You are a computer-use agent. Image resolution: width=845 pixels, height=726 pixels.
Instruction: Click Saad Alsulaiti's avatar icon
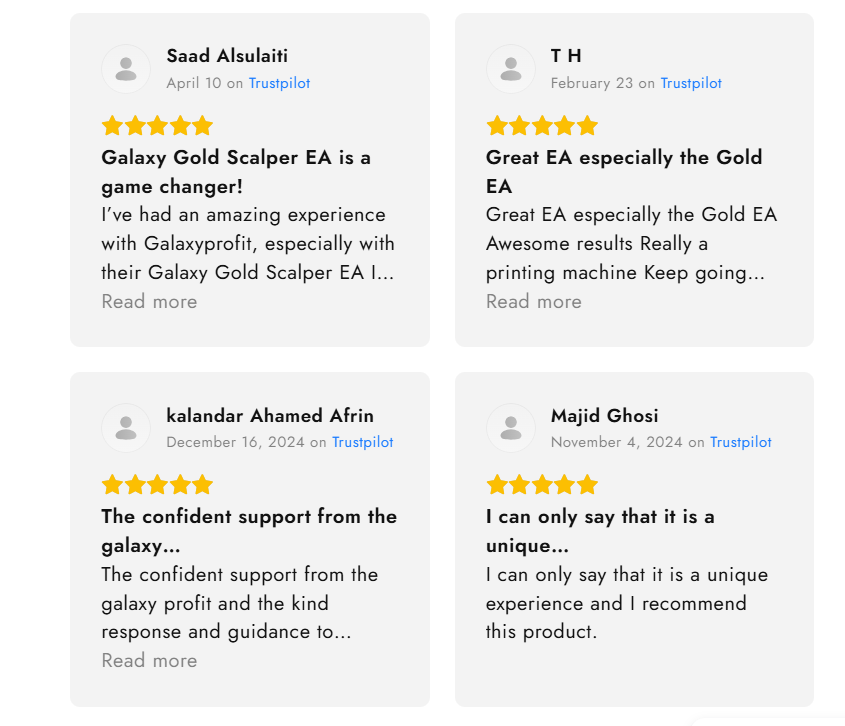tap(126, 69)
